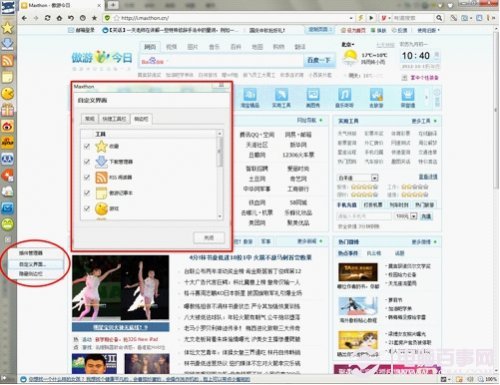Refresh the current page
500x385 pixels.
(47, 18)
